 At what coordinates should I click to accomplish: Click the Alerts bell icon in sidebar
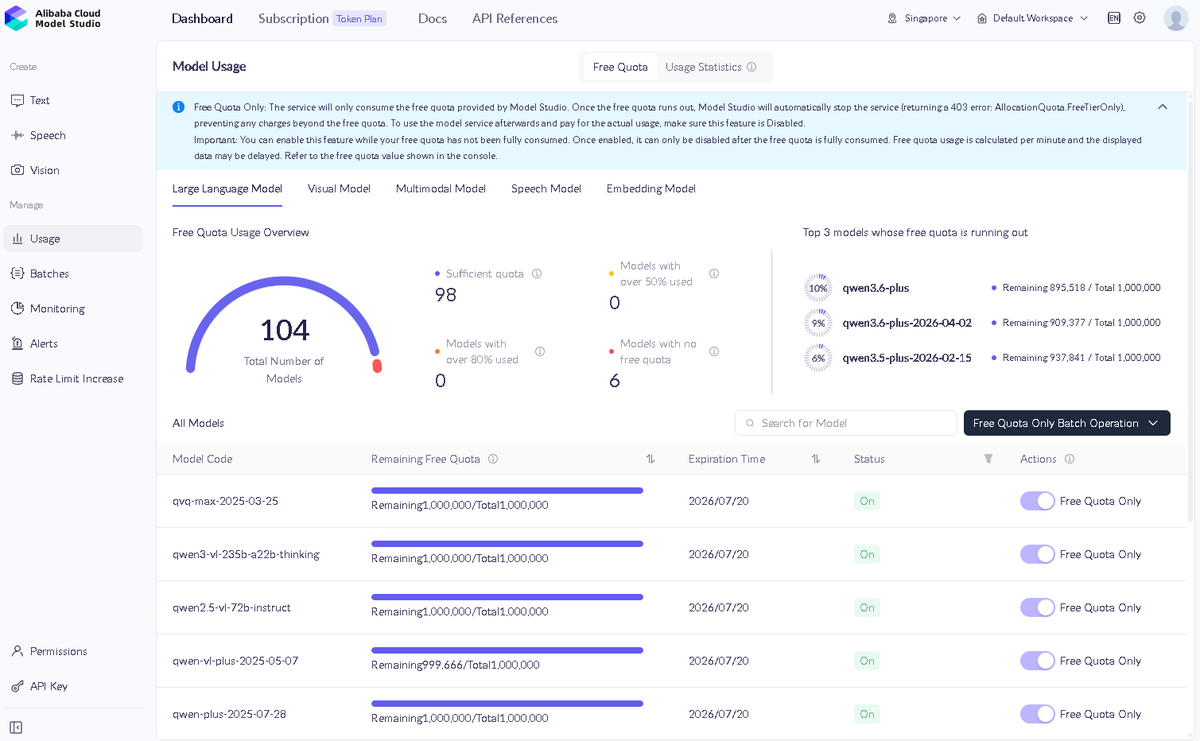(x=17, y=343)
